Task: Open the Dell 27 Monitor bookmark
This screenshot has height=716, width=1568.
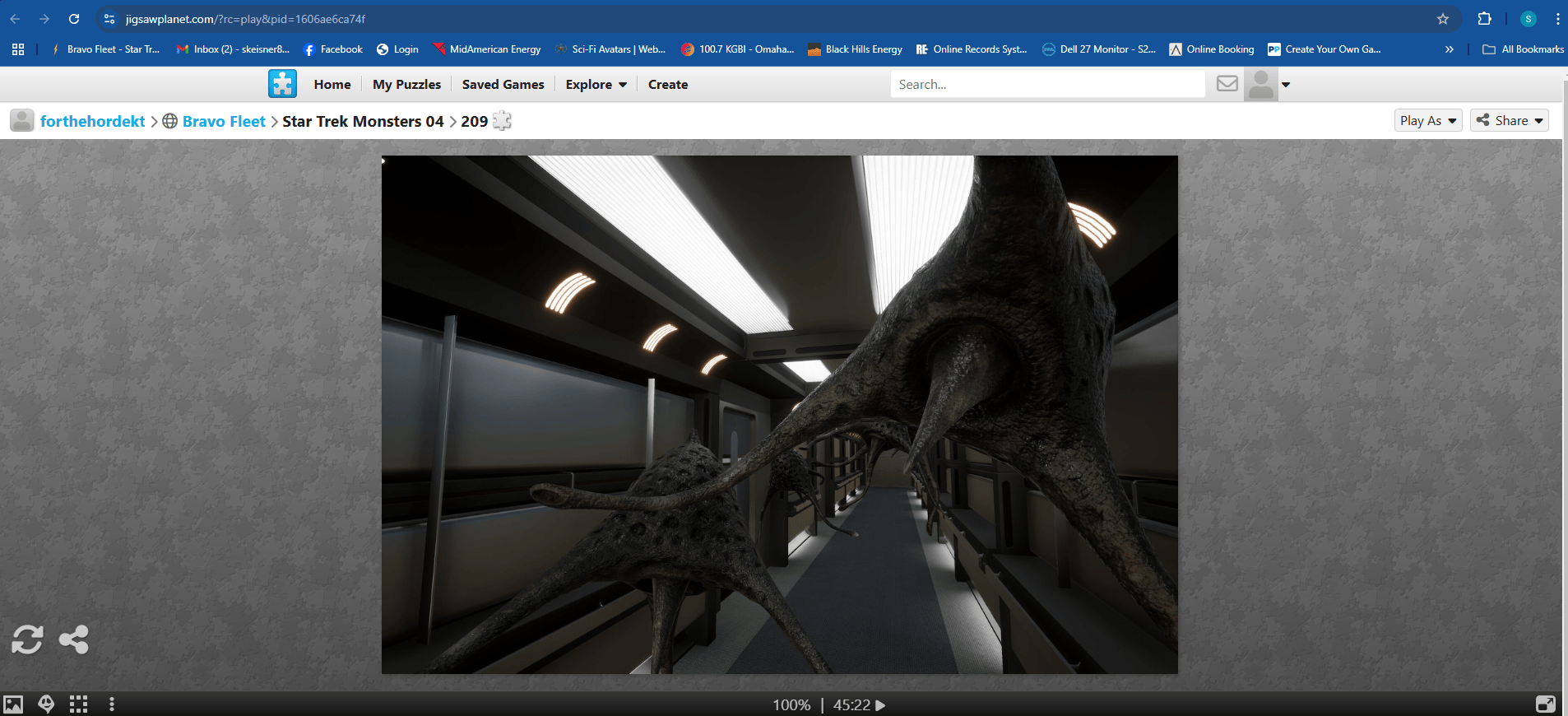Action: (1099, 49)
